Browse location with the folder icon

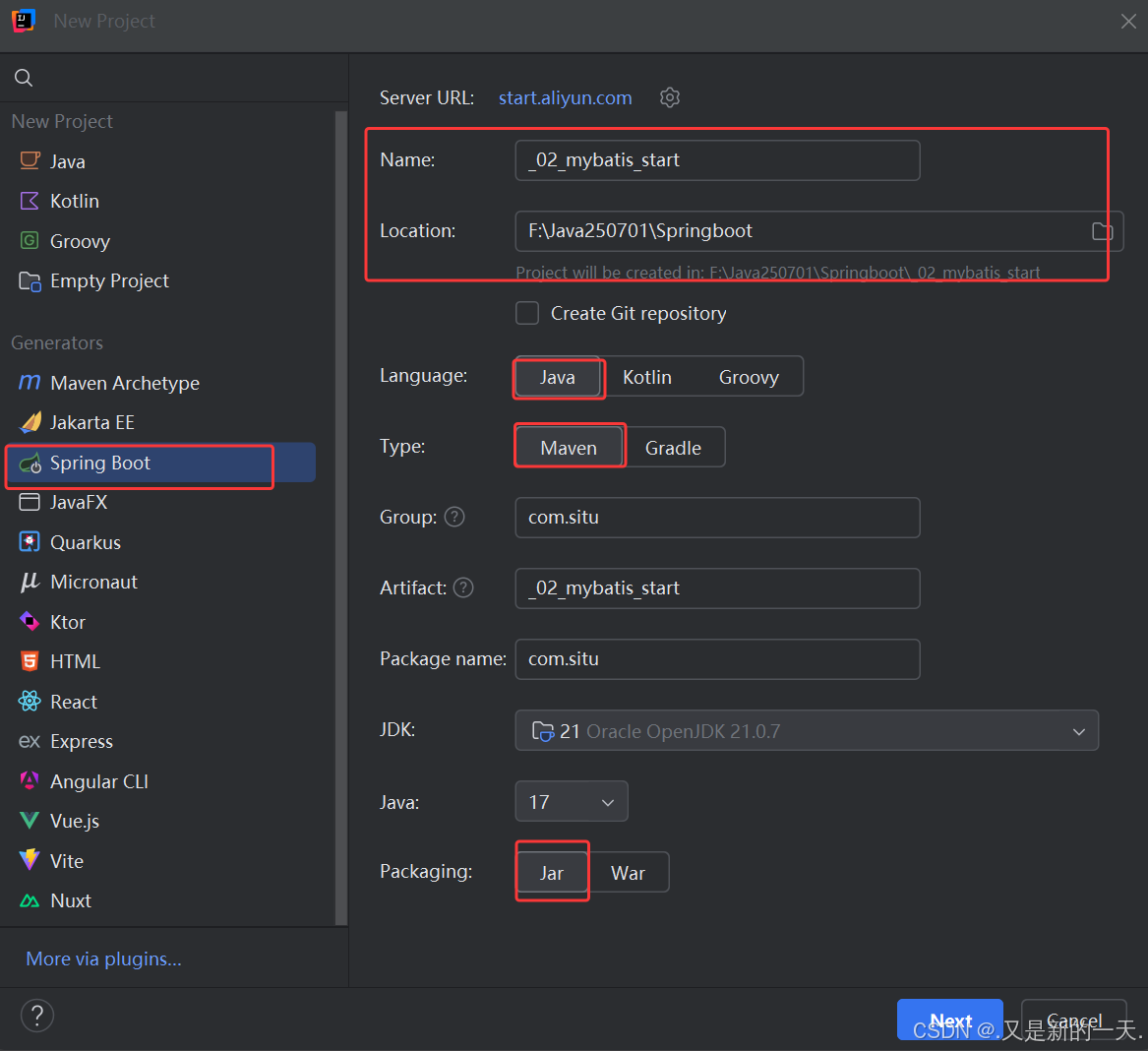pyautogui.click(x=1102, y=231)
